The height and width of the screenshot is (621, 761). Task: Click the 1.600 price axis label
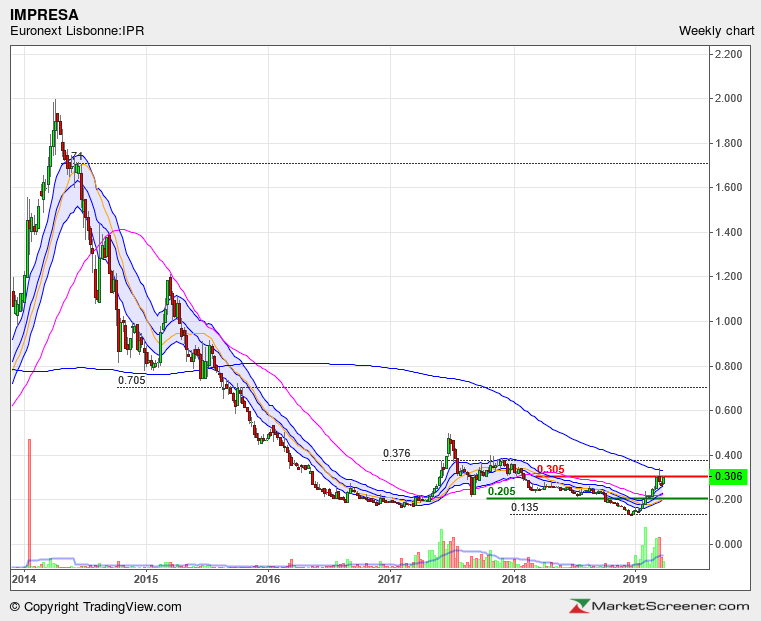[728, 187]
